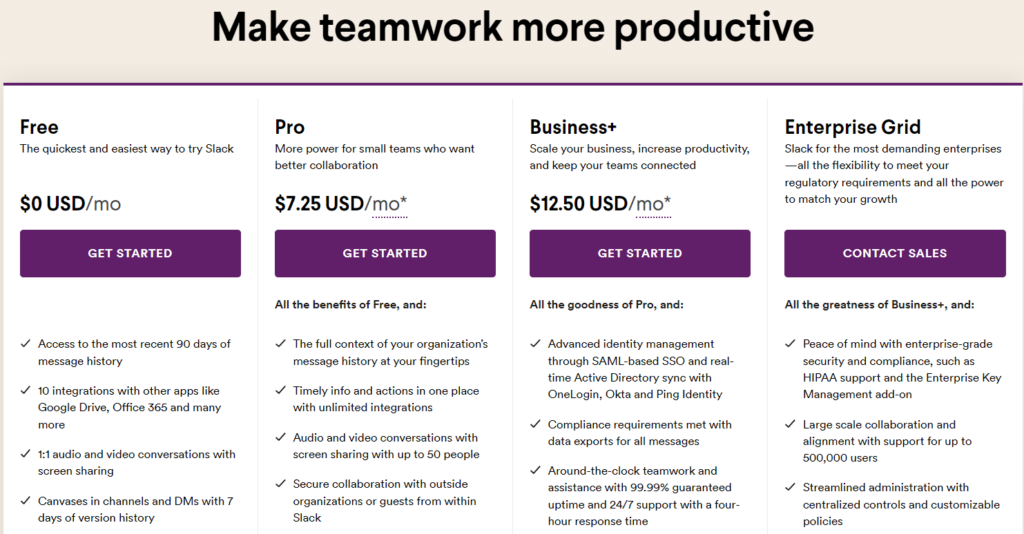Click checkmark beside 50 people screen sharing
The width and height of the screenshot is (1024, 534).
[280, 437]
